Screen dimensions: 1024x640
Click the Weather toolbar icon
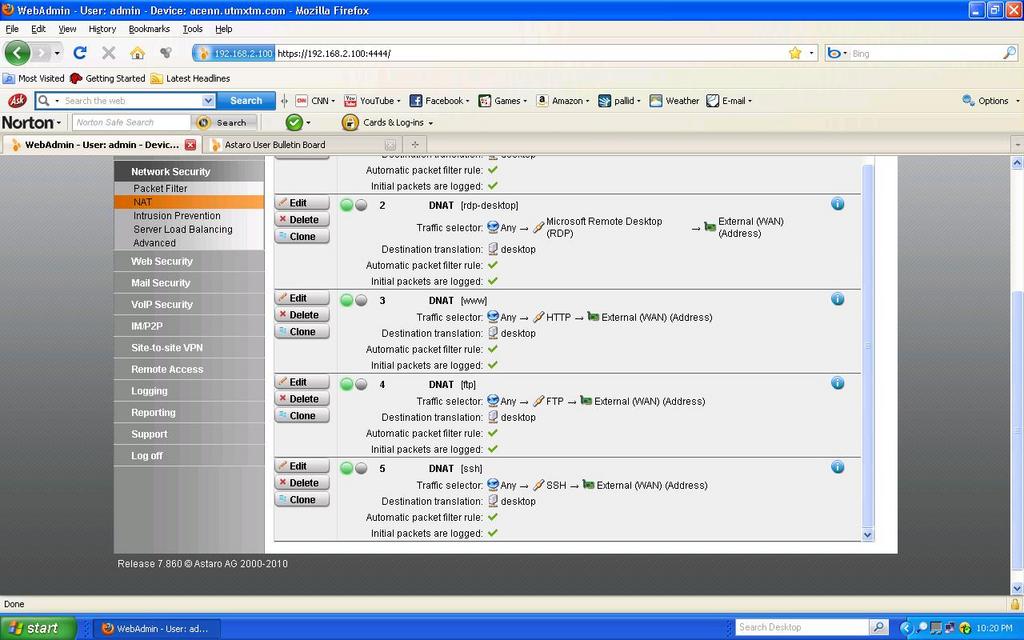[675, 101]
